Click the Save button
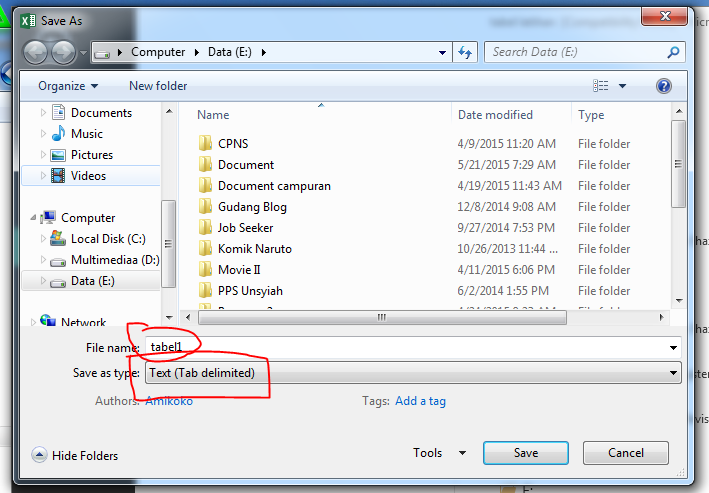 pyautogui.click(x=526, y=453)
